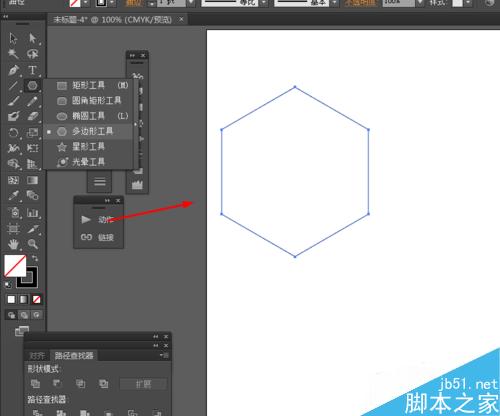This screenshot has height=416, width=500.
Task: Swap fill and stroke colors
Action: [35, 258]
